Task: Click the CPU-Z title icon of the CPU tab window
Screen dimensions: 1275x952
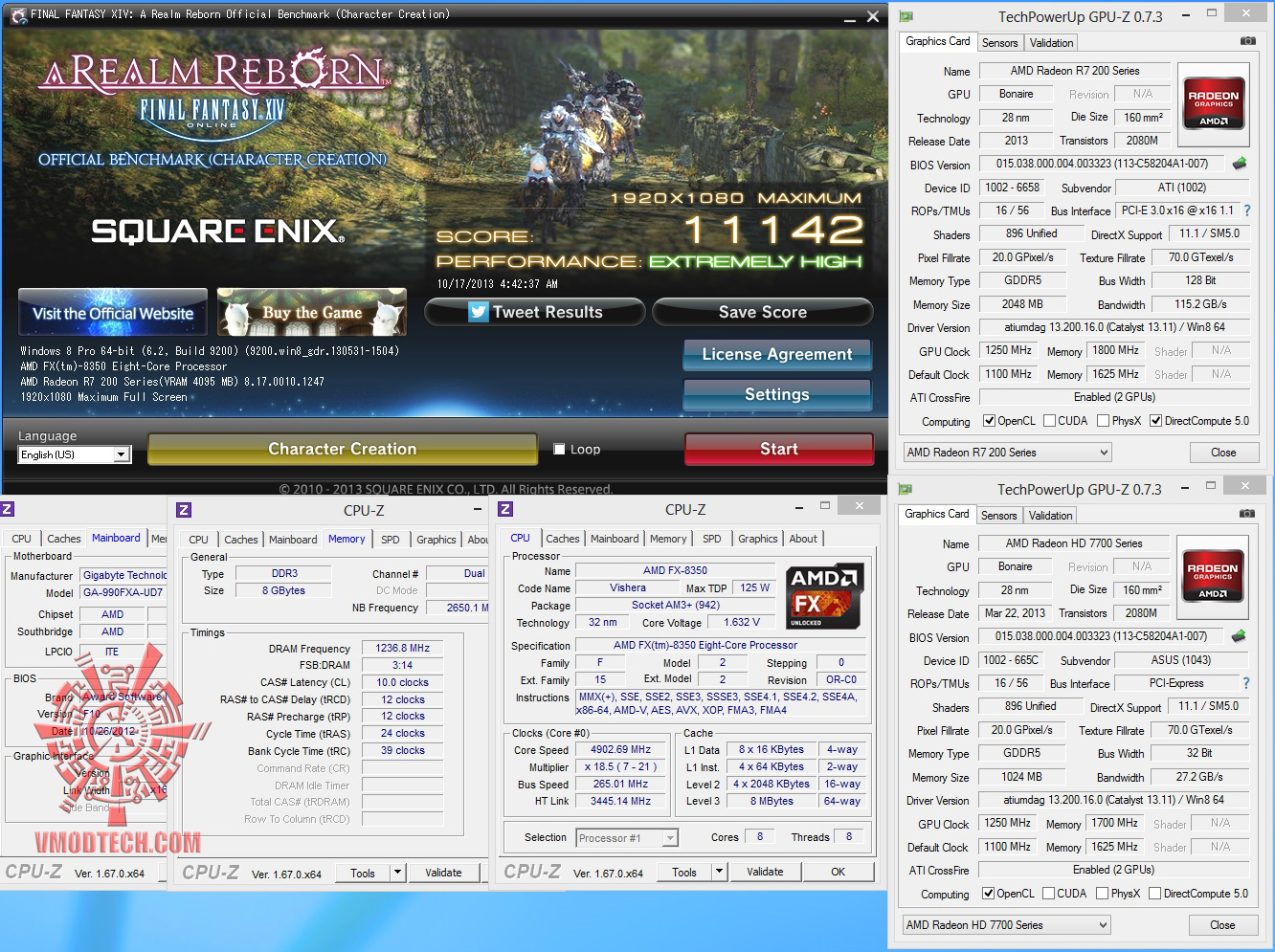Action: click(x=505, y=509)
